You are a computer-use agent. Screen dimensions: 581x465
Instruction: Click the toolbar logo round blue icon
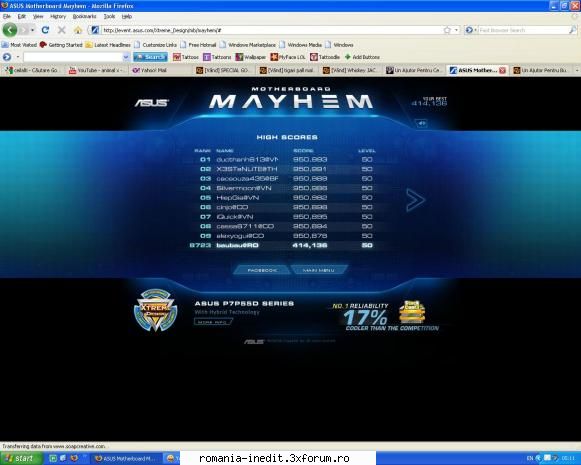click(7, 57)
